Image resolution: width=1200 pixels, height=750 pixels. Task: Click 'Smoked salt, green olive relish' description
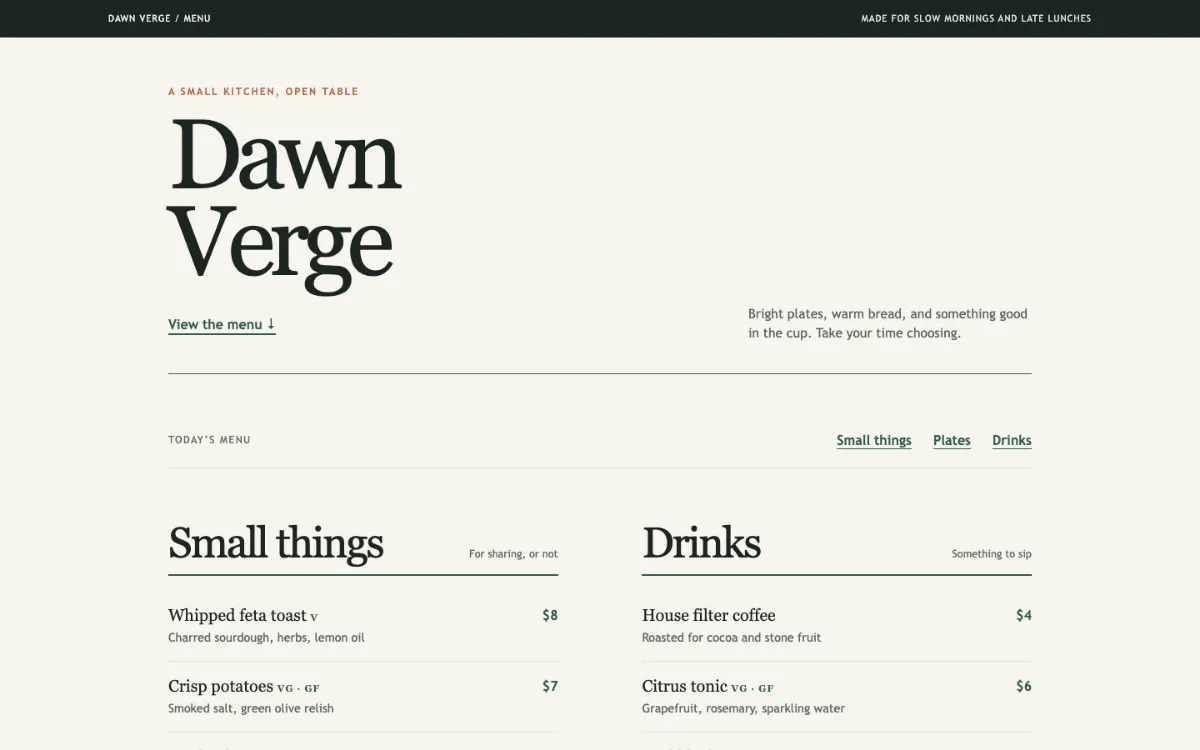pyautogui.click(x=251, y=708)
